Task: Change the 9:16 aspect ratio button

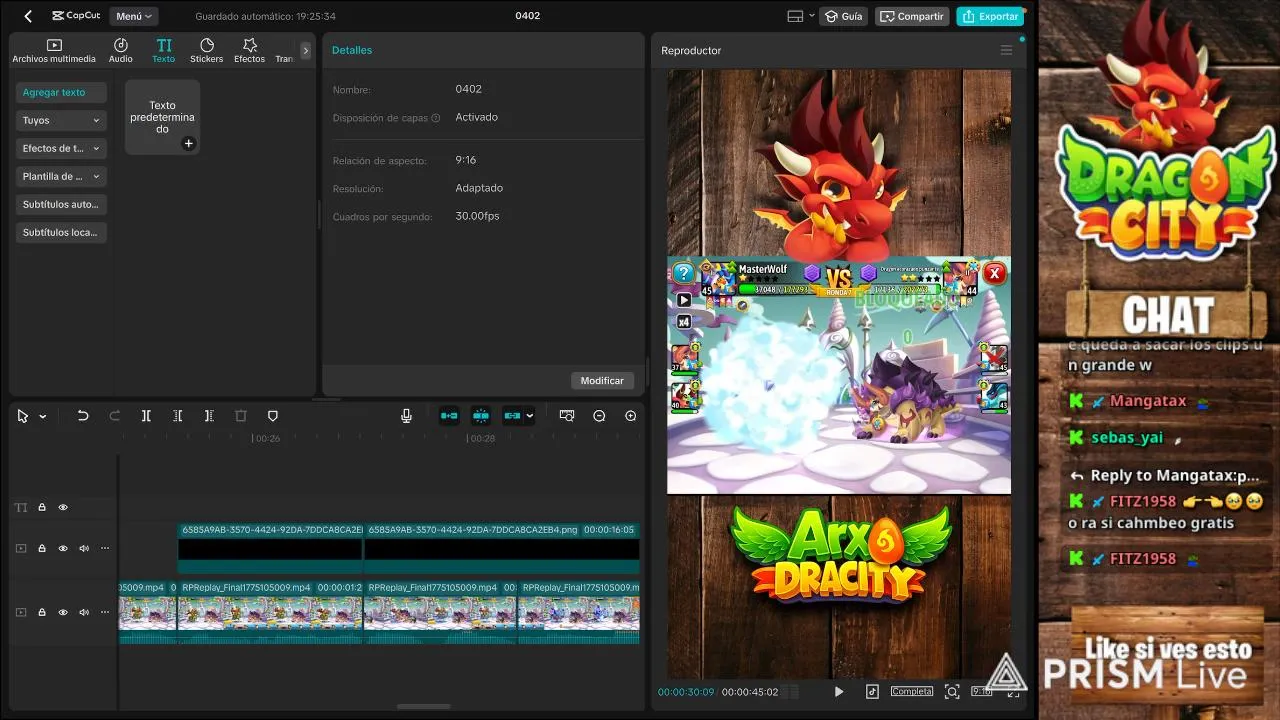Action: click(x=982, y=691)
